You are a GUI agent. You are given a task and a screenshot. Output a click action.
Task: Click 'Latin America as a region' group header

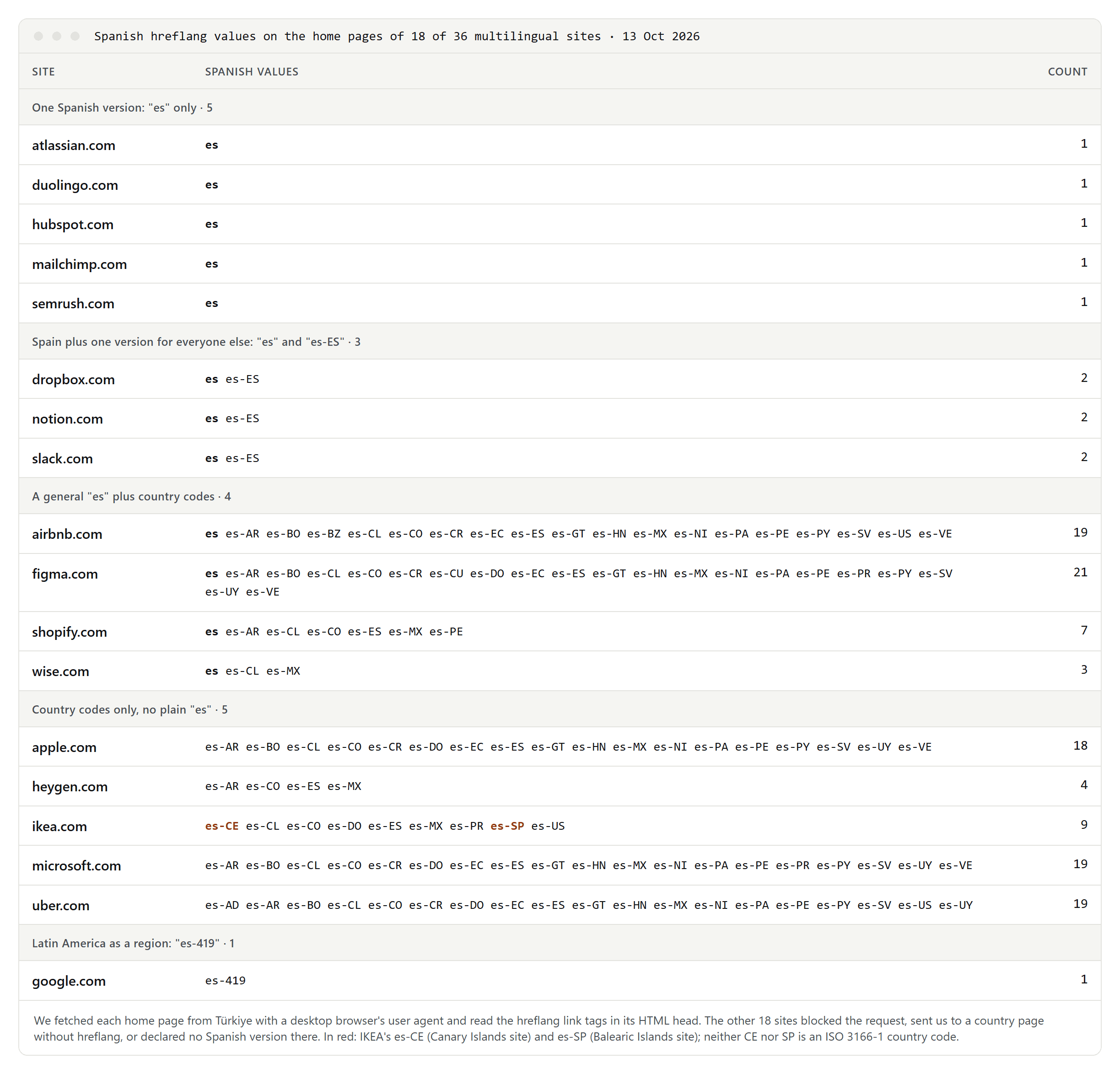pos(560,943)
